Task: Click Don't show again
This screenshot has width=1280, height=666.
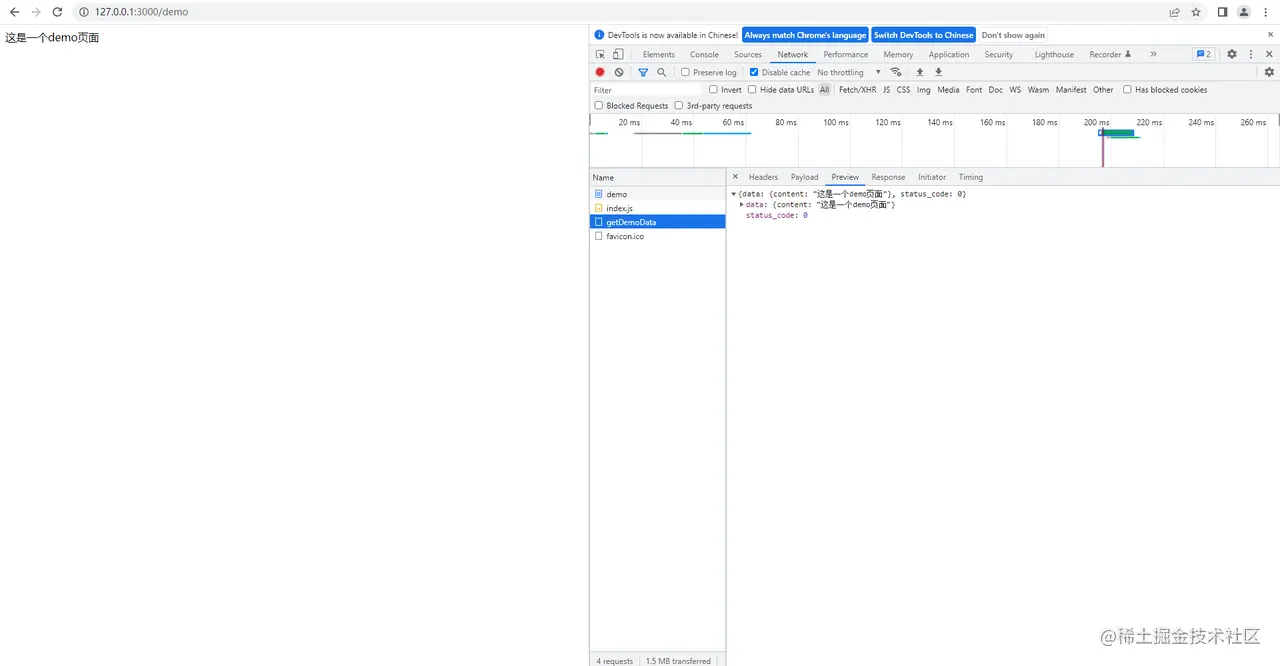Action: [x=1013, y=35]
